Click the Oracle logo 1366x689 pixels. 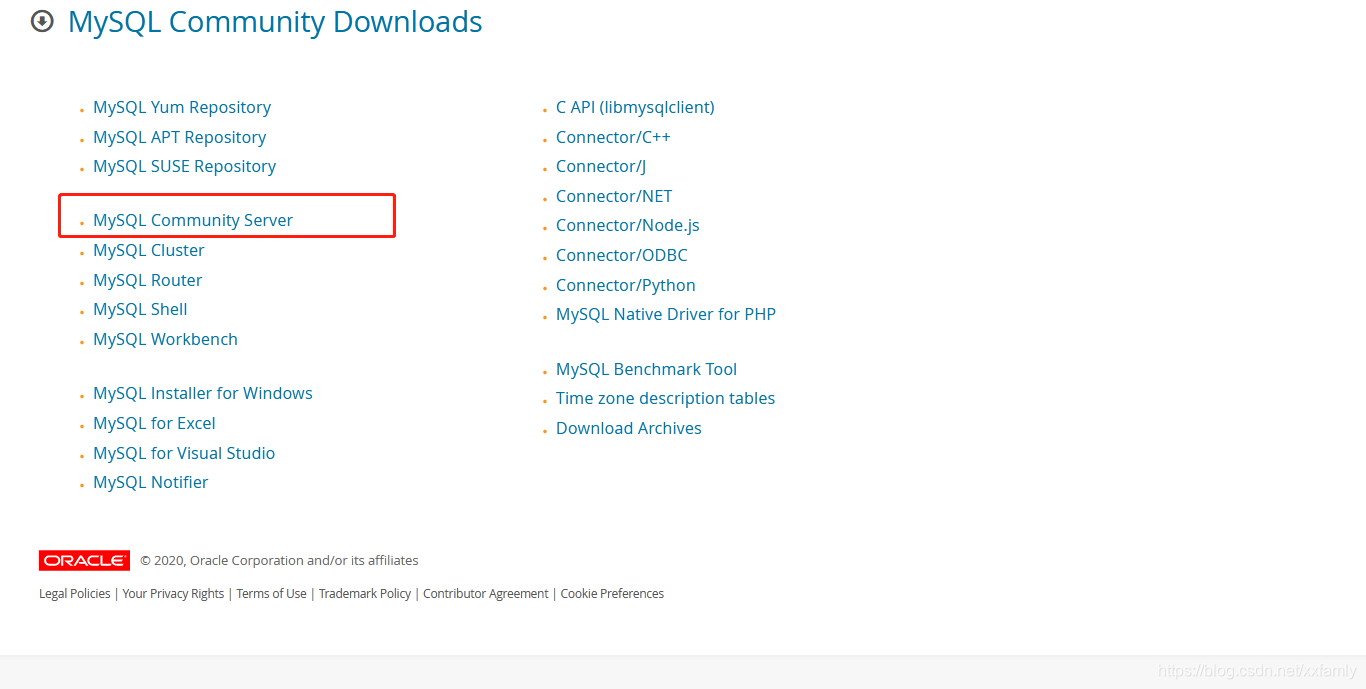(84, 560)
